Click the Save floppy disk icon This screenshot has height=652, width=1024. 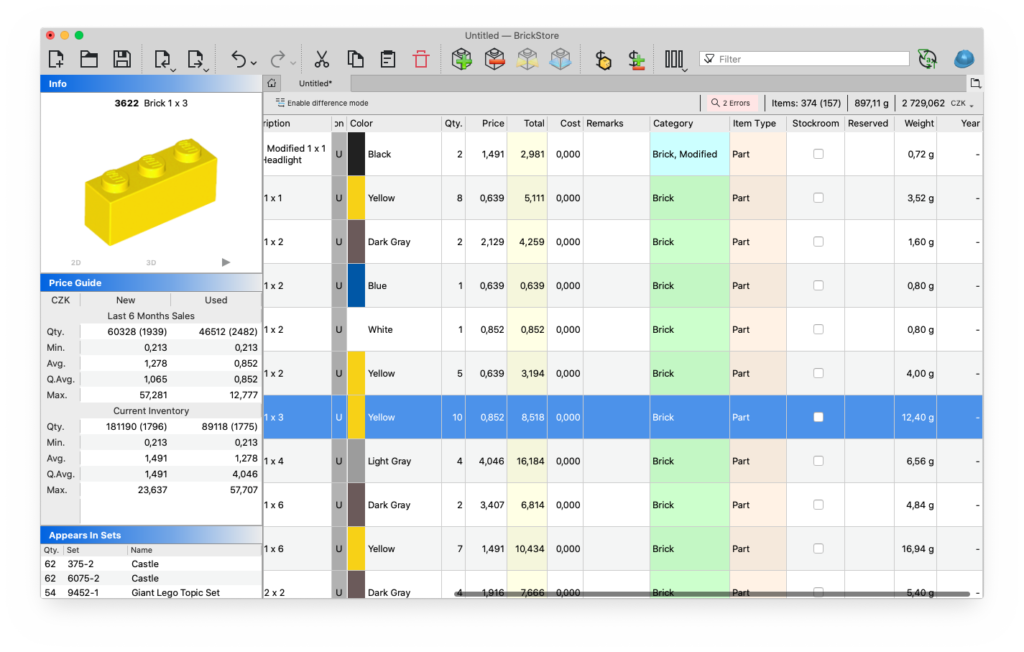pyautogui.click(x=122, y=59)
